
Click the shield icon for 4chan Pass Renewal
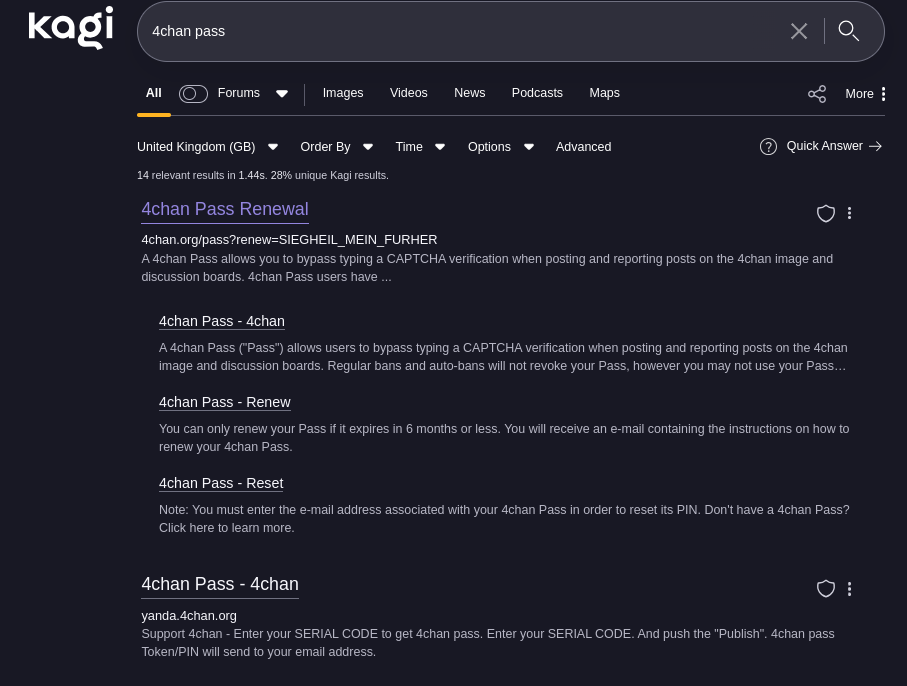pos(825,213)
